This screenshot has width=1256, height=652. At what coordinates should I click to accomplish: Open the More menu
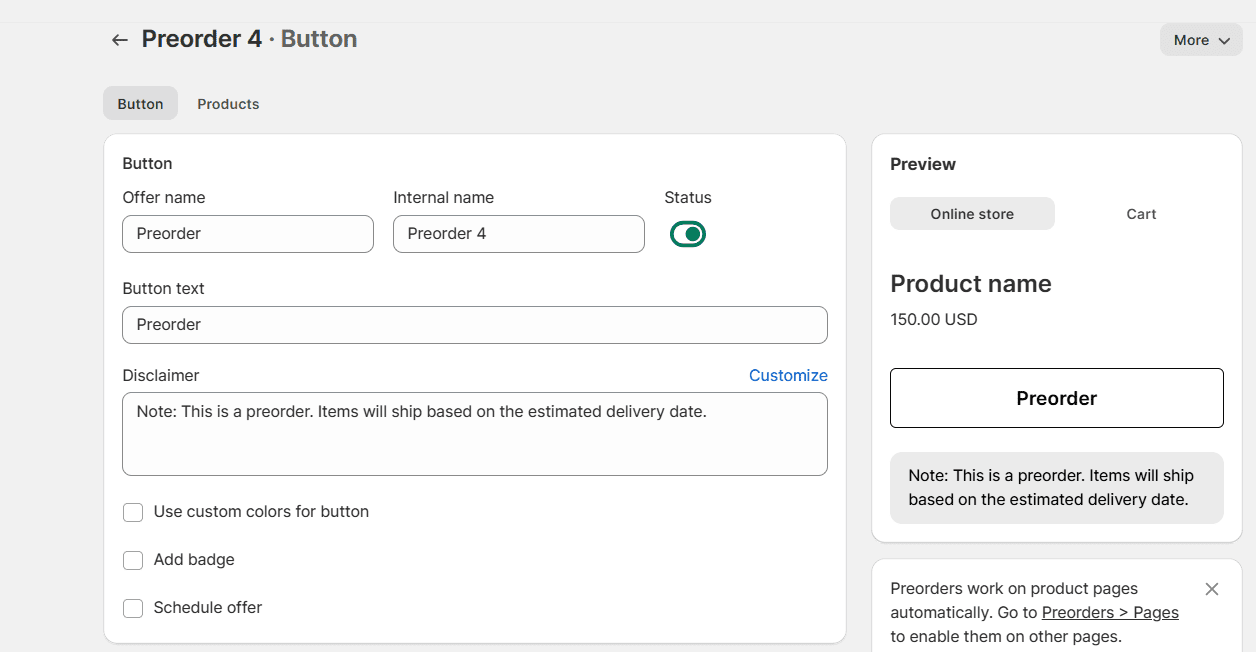point(1201,40)
